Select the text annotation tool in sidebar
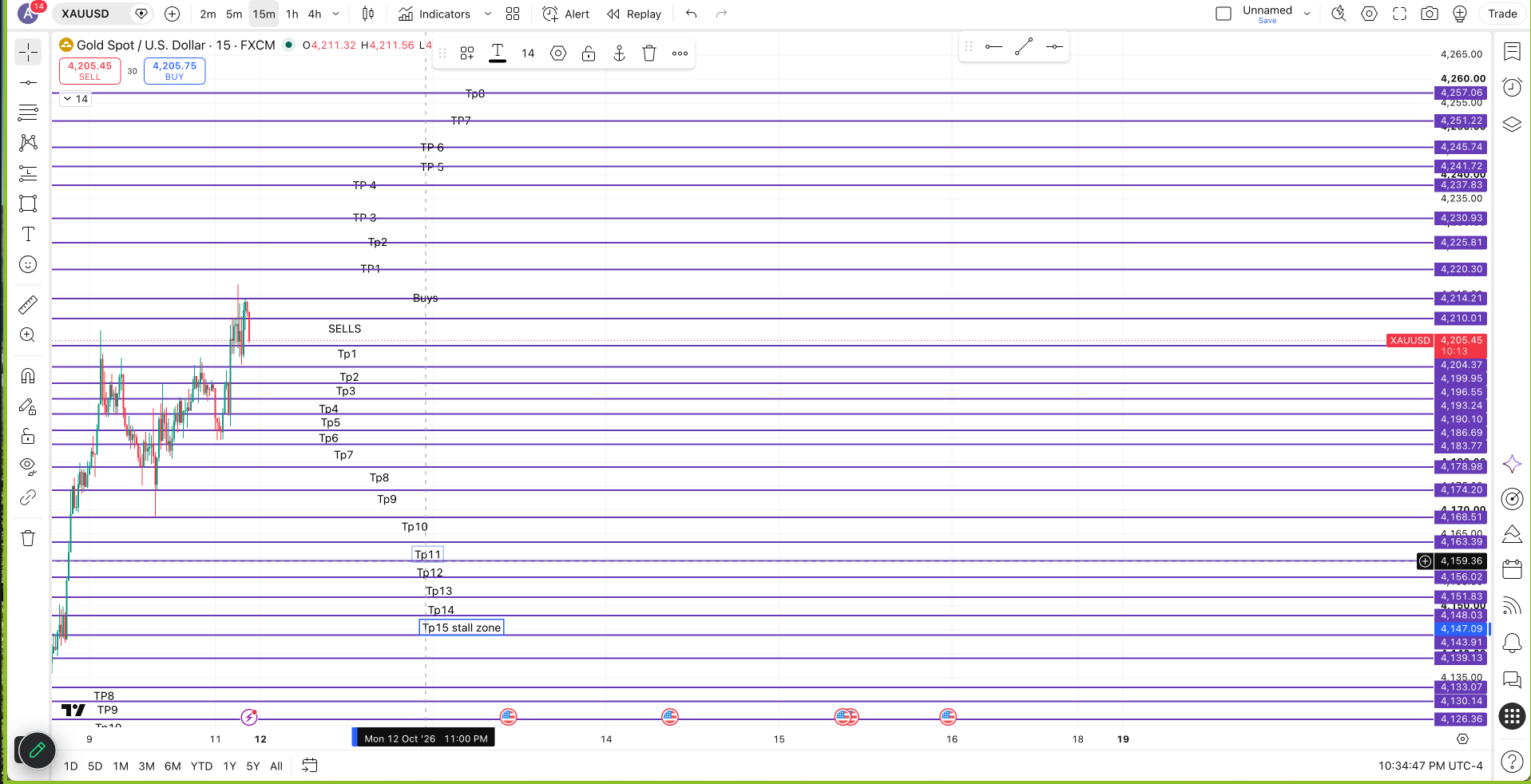This screenshot has width=1531, height=784. point(28,234)
